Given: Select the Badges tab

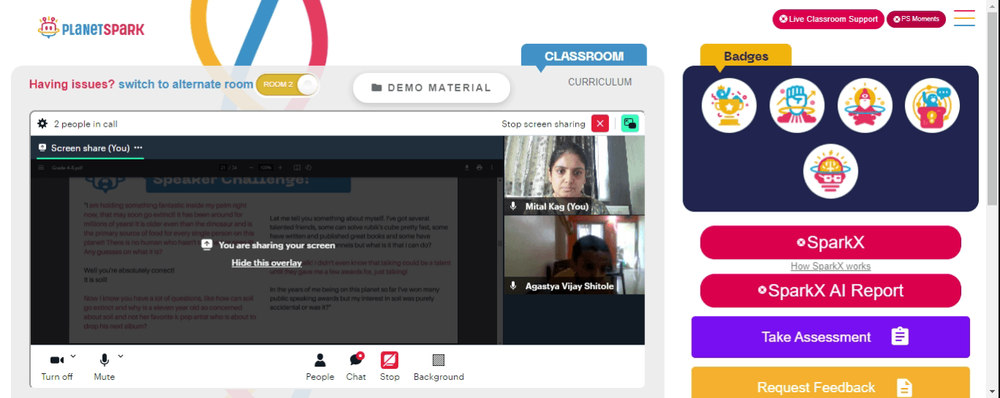Looking at the screenshot, I should click(746, 56).
